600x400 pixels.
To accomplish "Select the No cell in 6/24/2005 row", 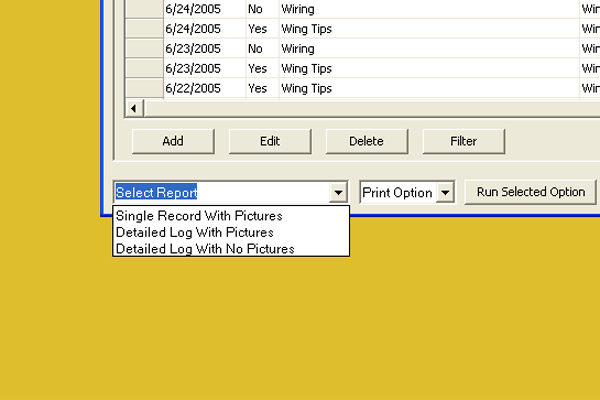I will [x=255, y=9].
